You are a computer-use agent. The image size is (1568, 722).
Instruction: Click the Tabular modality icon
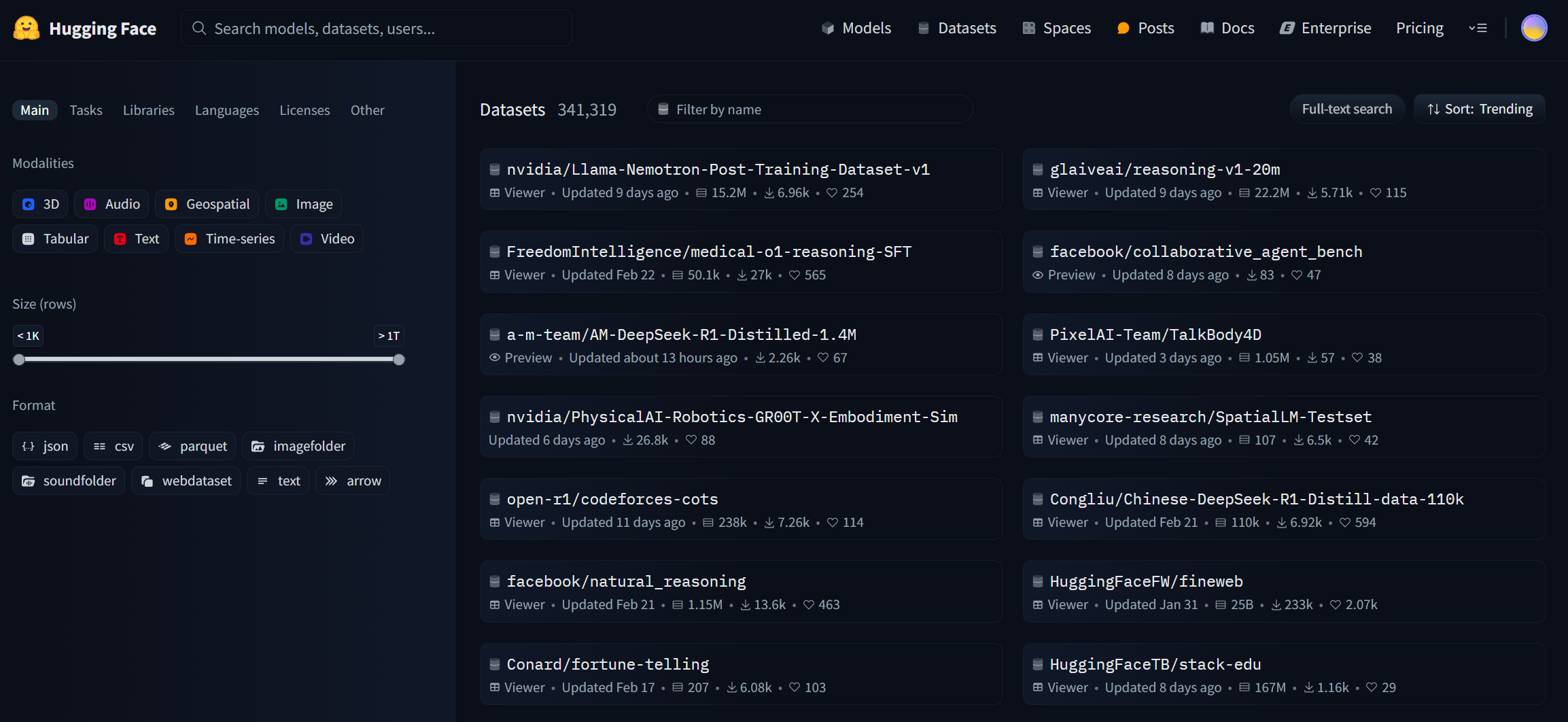tap(28, 239)
